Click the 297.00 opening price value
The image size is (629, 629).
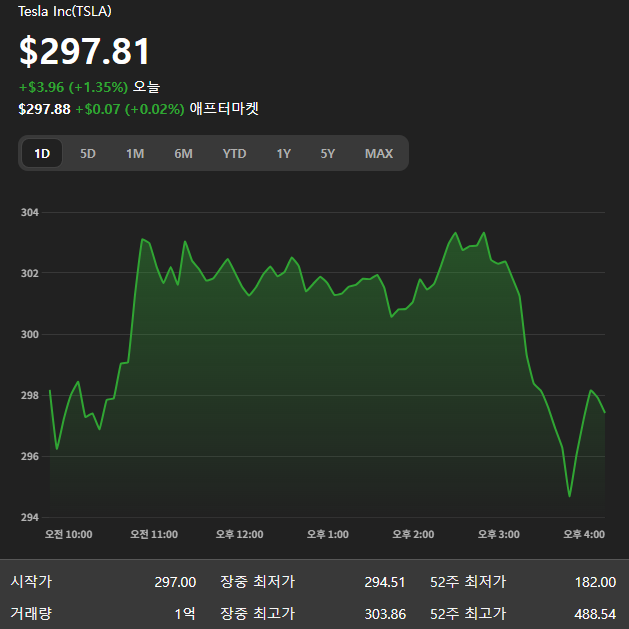tap(175, 582)
